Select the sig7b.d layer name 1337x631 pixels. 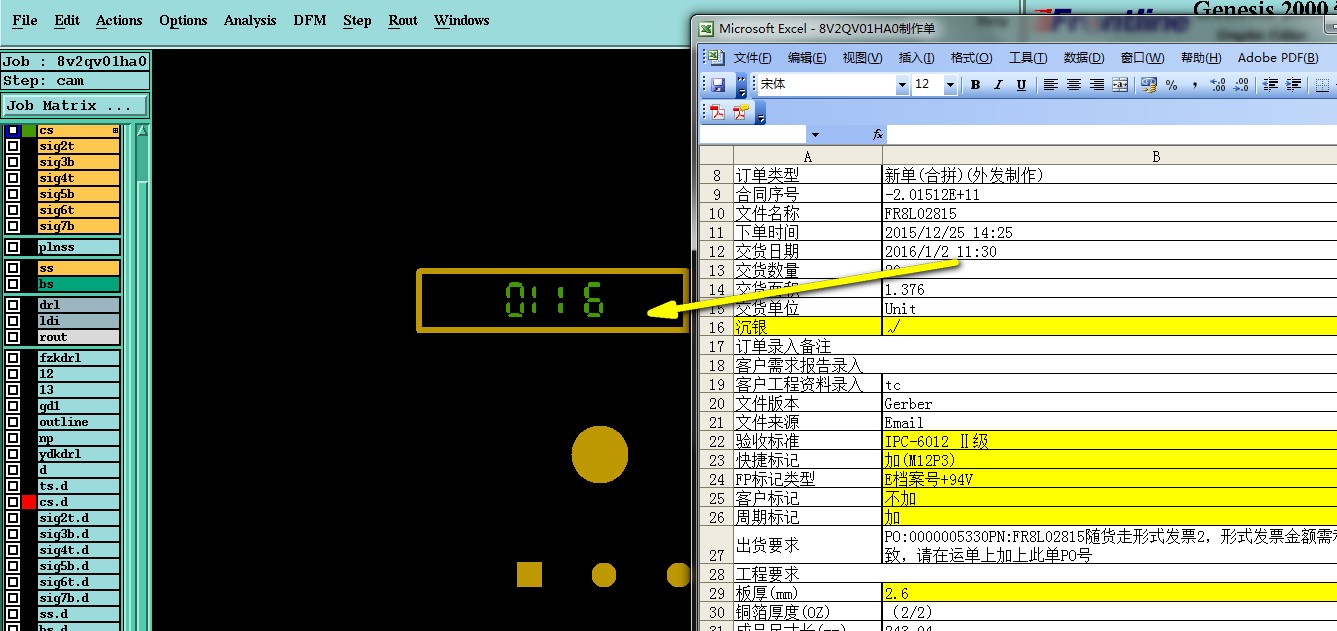pyautogui.click(x=78, y=598)
